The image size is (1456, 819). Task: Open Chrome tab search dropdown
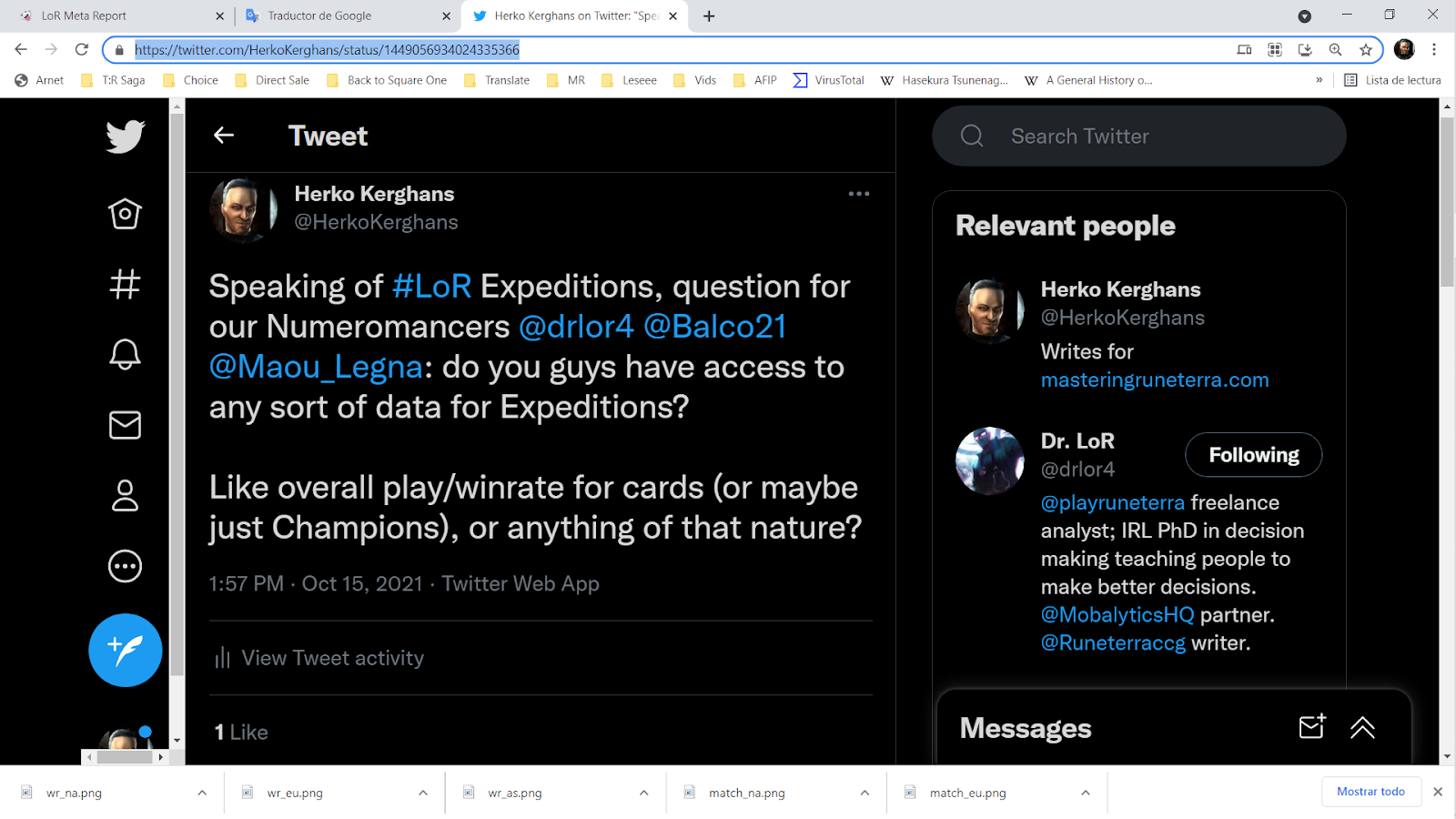[1304, 15]
